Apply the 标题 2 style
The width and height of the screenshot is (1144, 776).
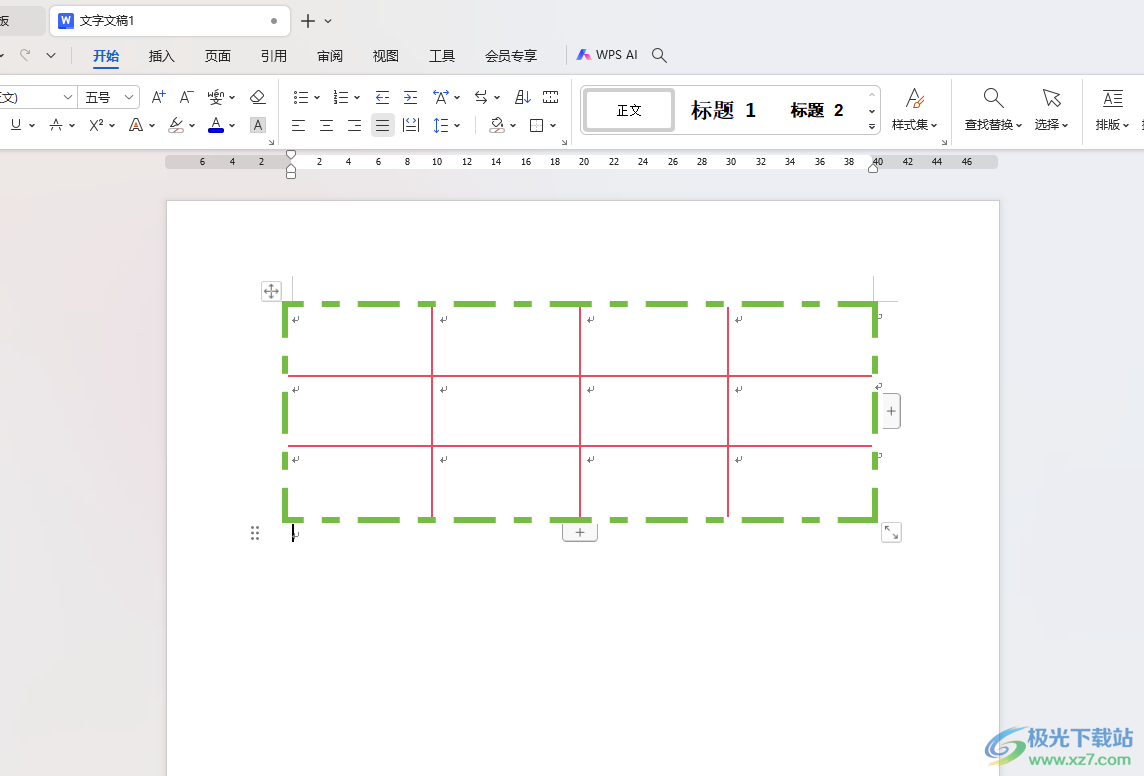(816, 110)
